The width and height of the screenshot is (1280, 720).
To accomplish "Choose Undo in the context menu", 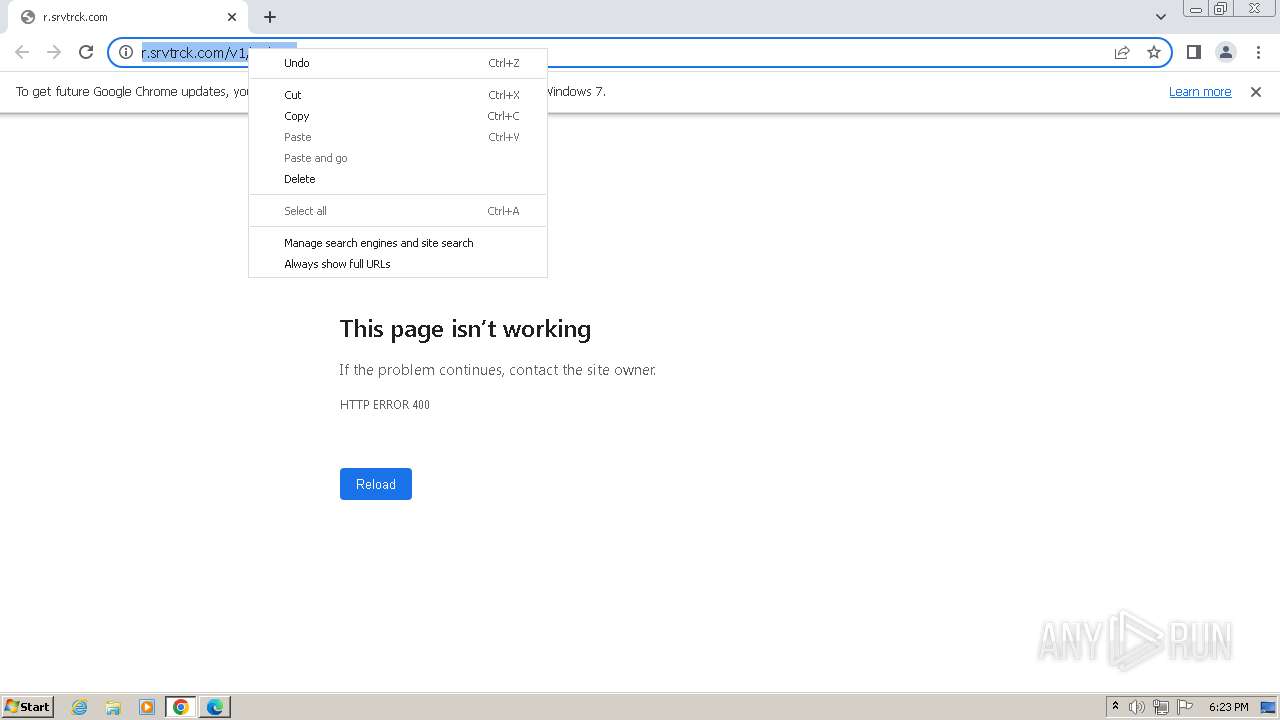I will [x=397, y=63].
